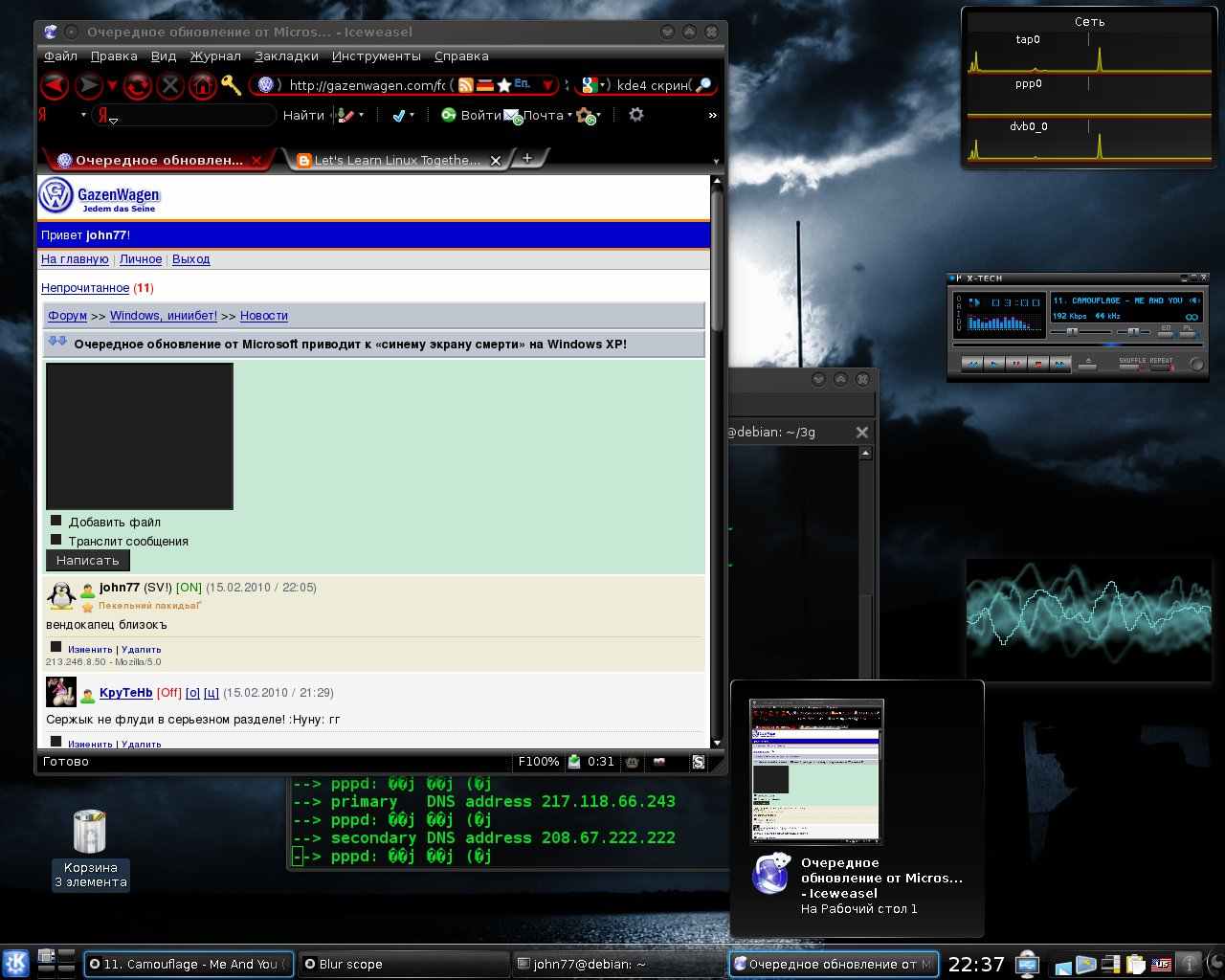This screenshot has height=980, width=1225.
Task: Click the seek bar in X-Tech player
Action: pos(1078,345)
